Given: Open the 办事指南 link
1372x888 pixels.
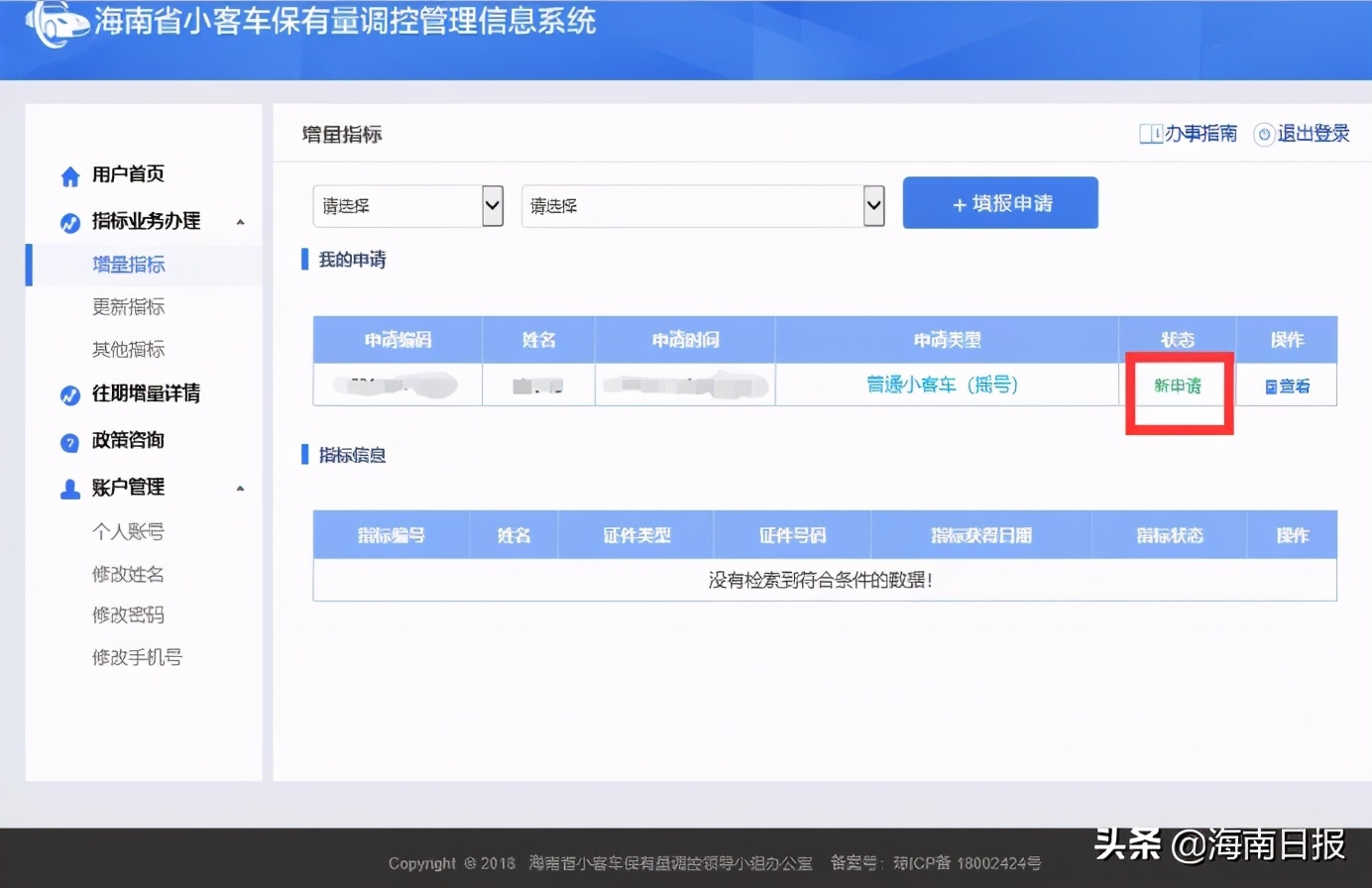Looking at the screenshot, I should 1200,134.
